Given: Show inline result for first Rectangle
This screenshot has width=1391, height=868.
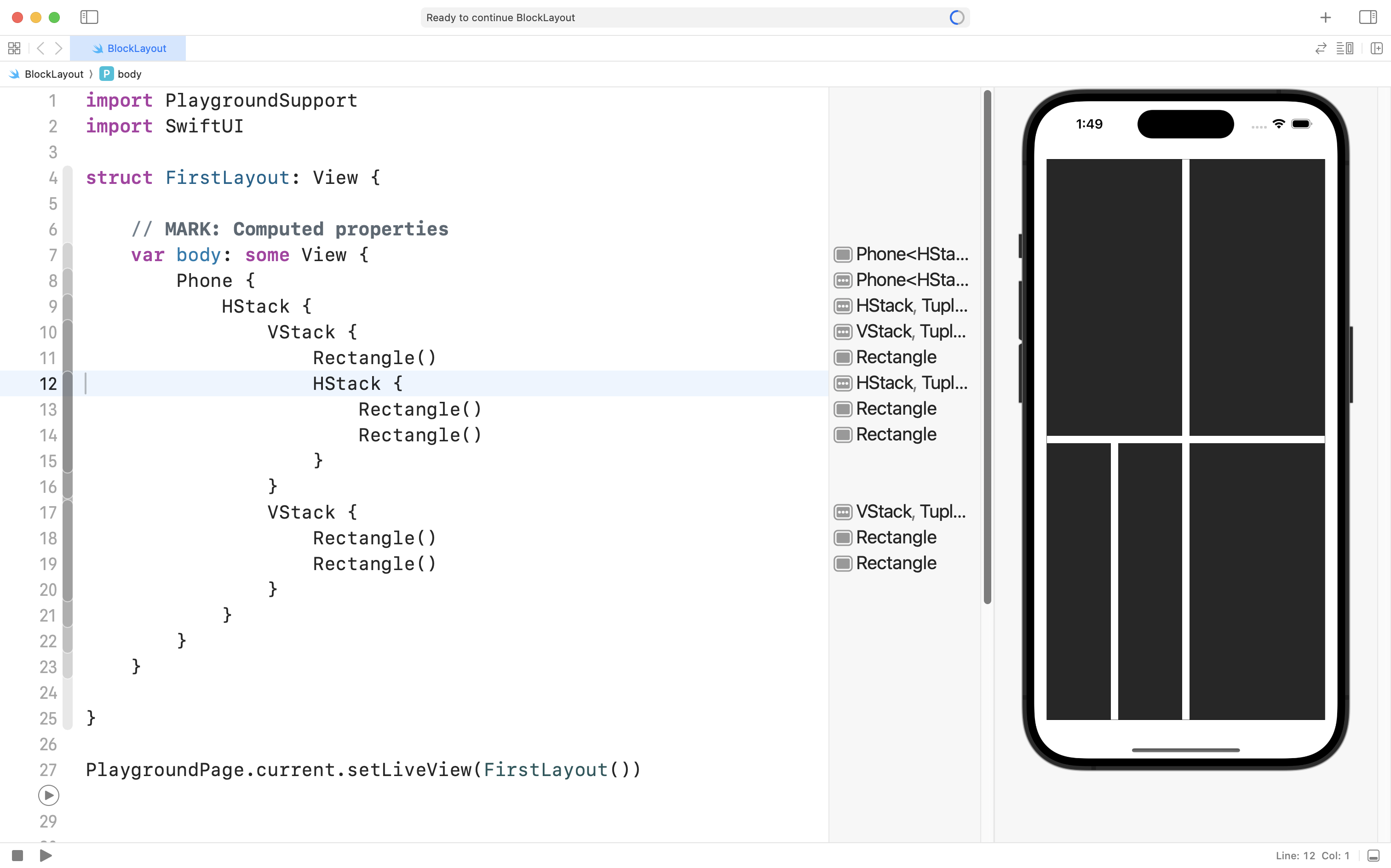Looking at the screenshot, I should pos(843,357).
